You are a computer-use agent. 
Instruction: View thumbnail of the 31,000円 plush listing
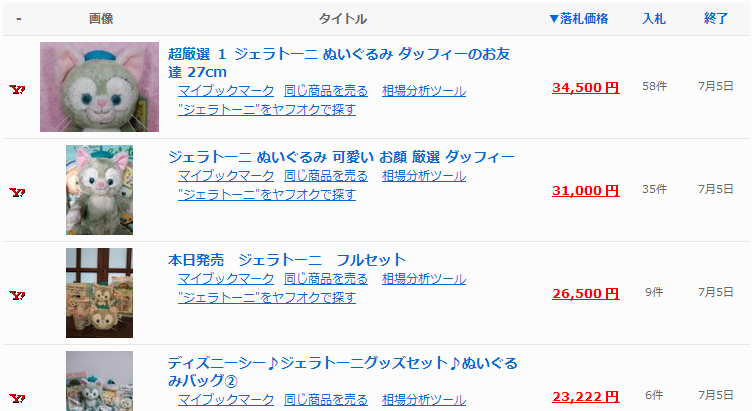99,190
